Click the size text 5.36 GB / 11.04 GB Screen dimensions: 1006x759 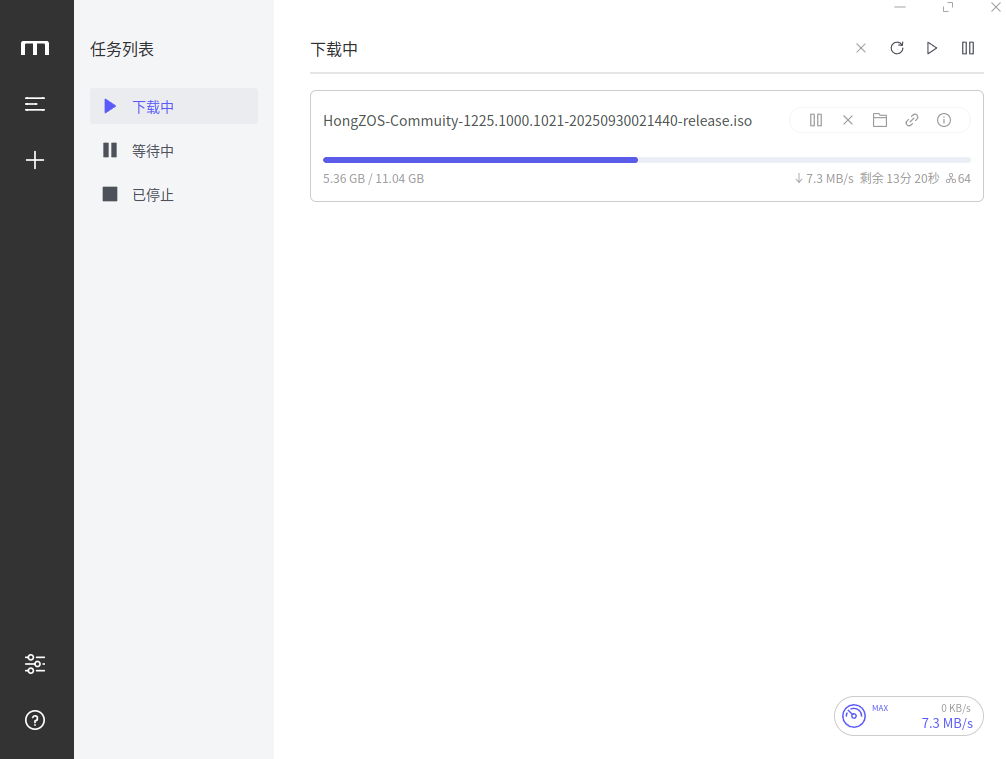(373, 178)
